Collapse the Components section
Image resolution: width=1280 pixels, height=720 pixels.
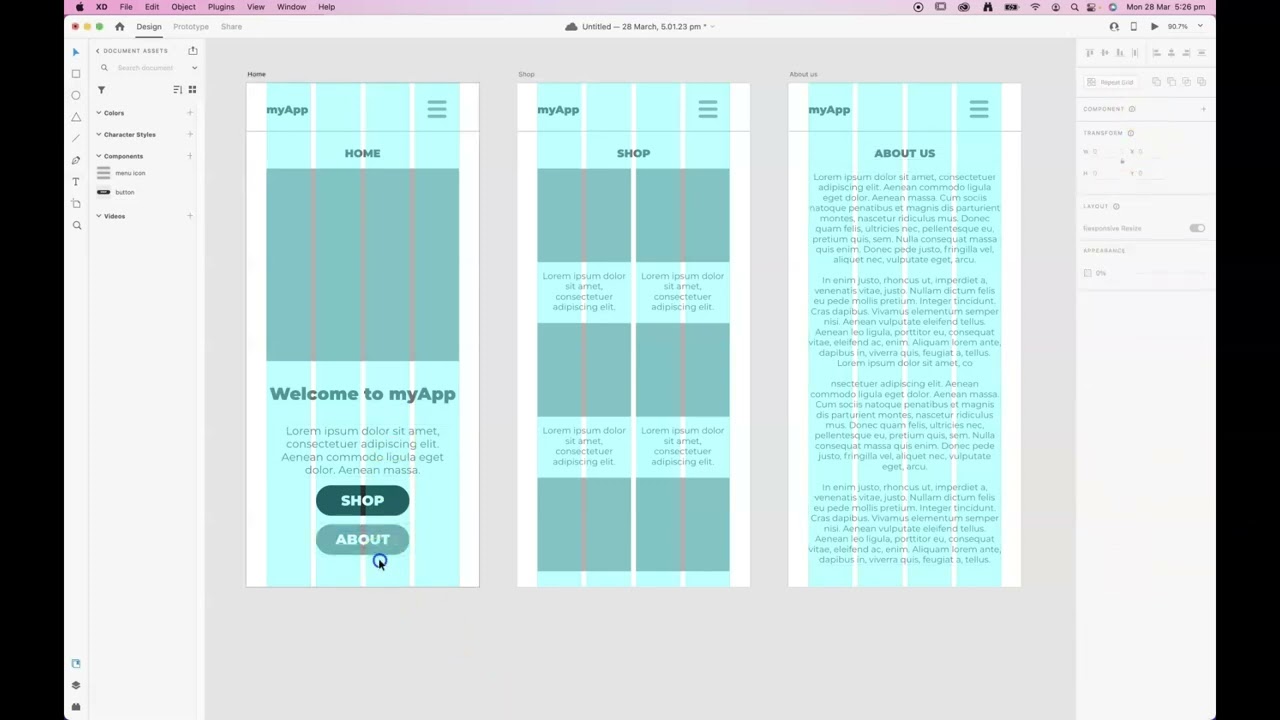(x=98, y=156)
